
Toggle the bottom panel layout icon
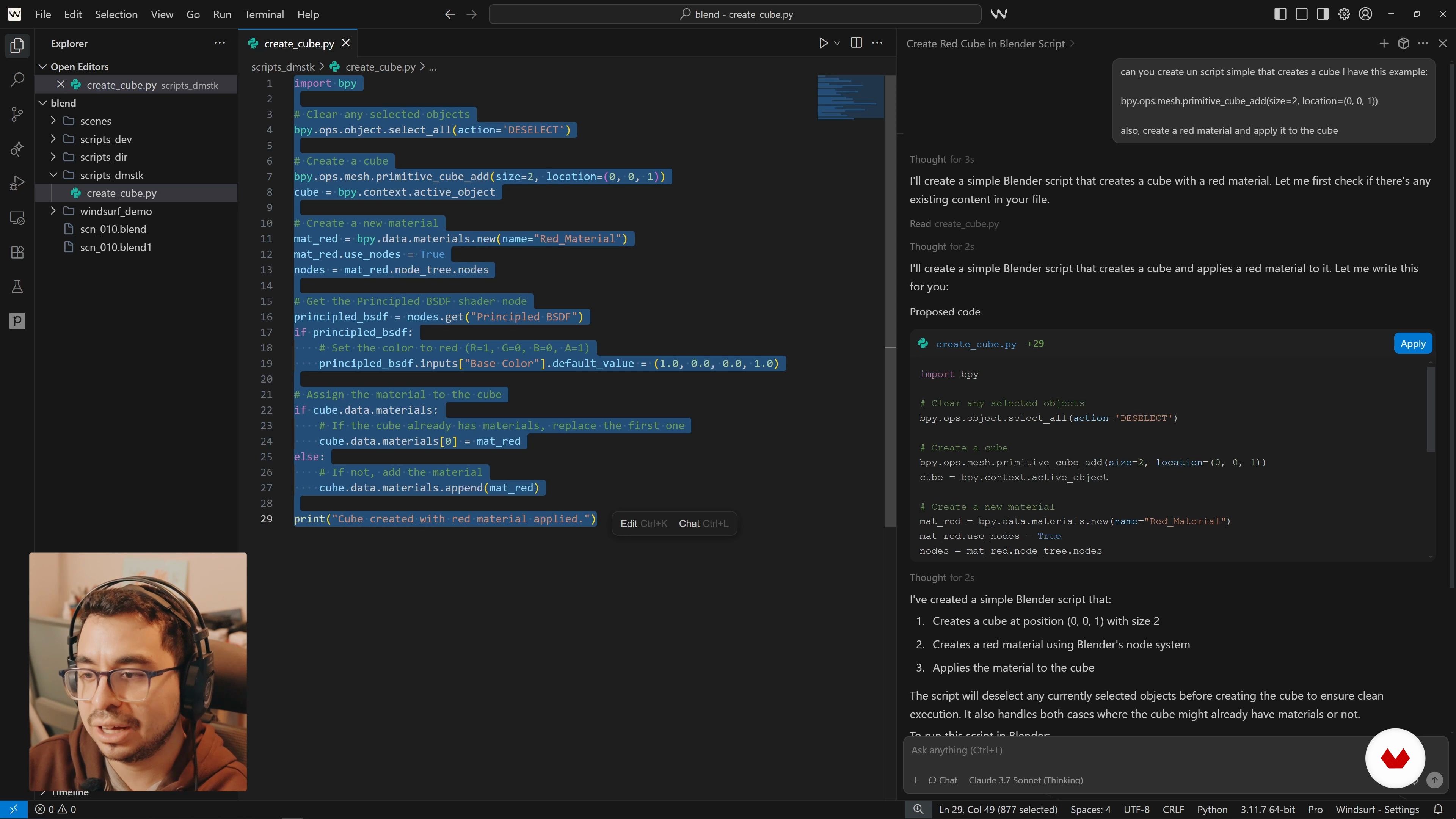click(x=1301, y=14)
